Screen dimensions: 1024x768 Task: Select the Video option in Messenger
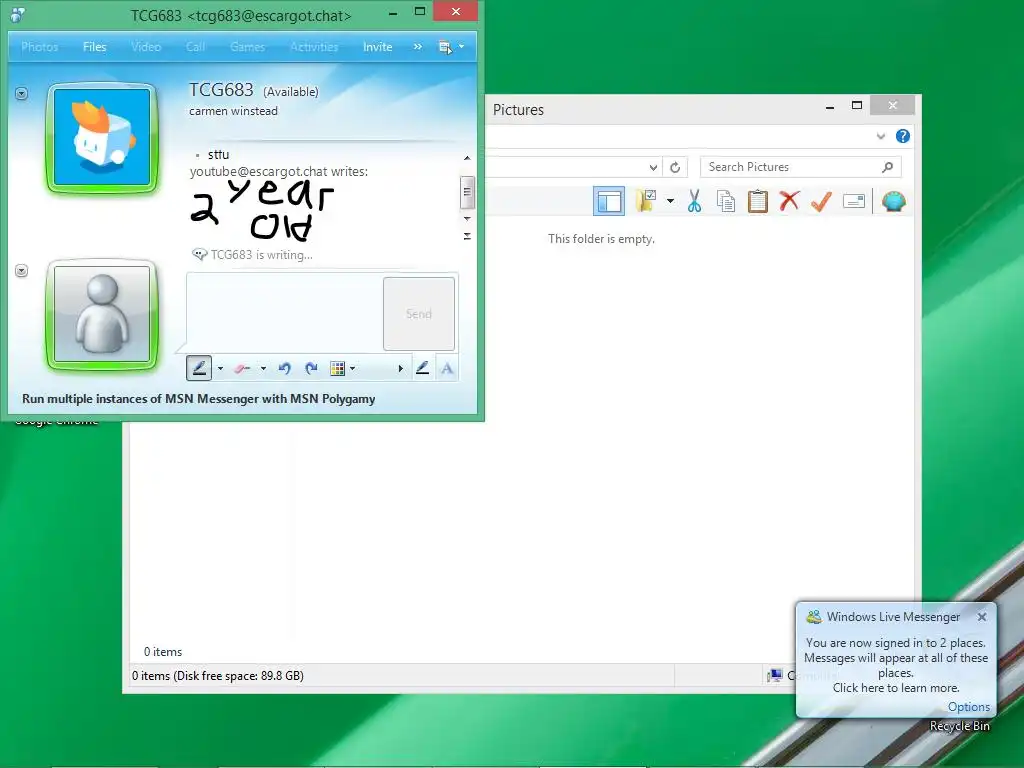click(x=146, y=47)
